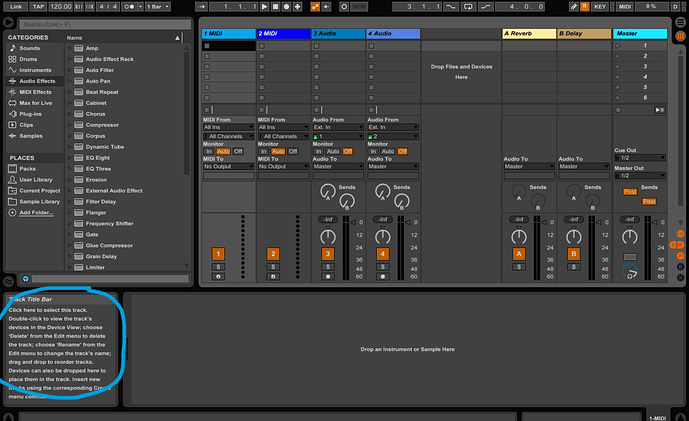Toggle the Punch-In switch
This screenshot has width=689, height=421.
pos(450,7)
